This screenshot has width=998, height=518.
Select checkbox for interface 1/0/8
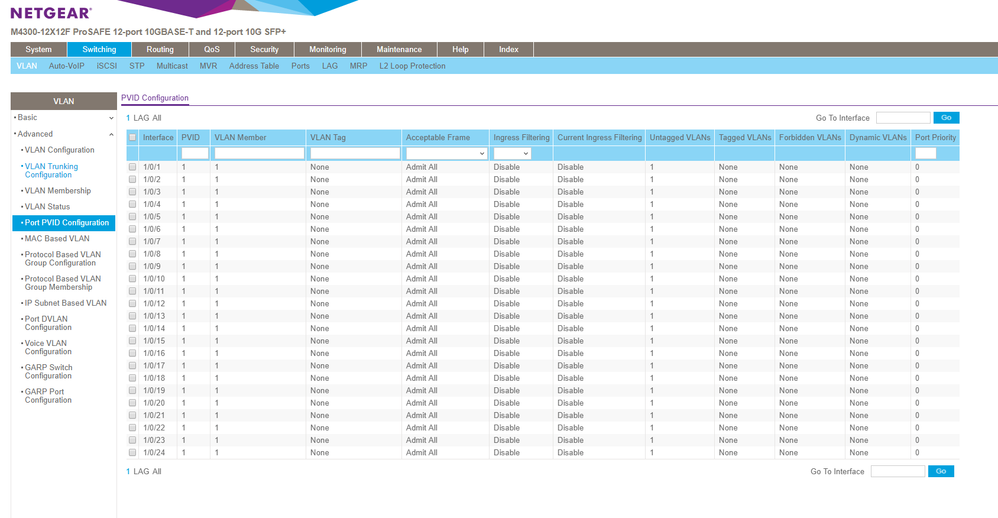(x=132, y=254)
